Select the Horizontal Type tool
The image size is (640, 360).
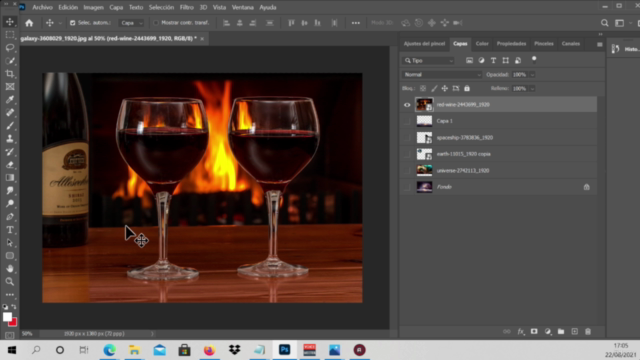[x=10, y=230]
